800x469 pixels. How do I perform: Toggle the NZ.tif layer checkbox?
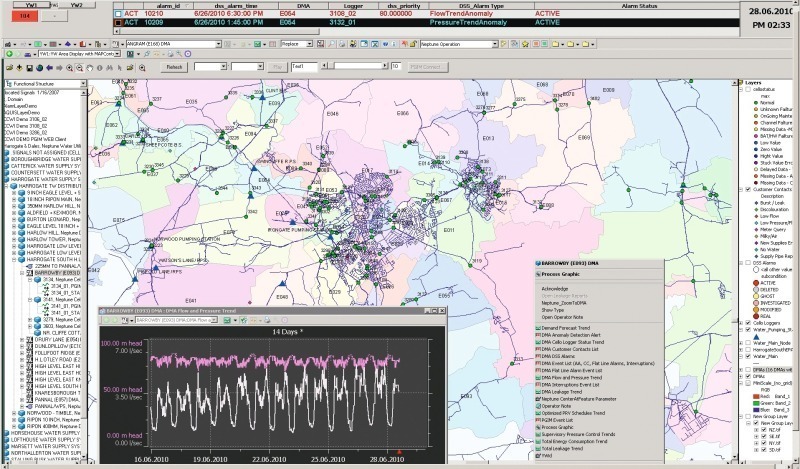pos(764,430)
